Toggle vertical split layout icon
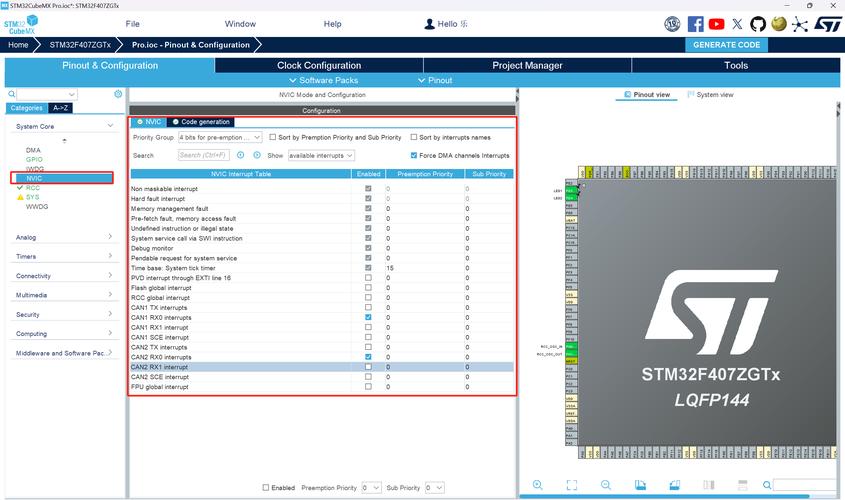Screen dimensions: 845x500 (709, 485)
